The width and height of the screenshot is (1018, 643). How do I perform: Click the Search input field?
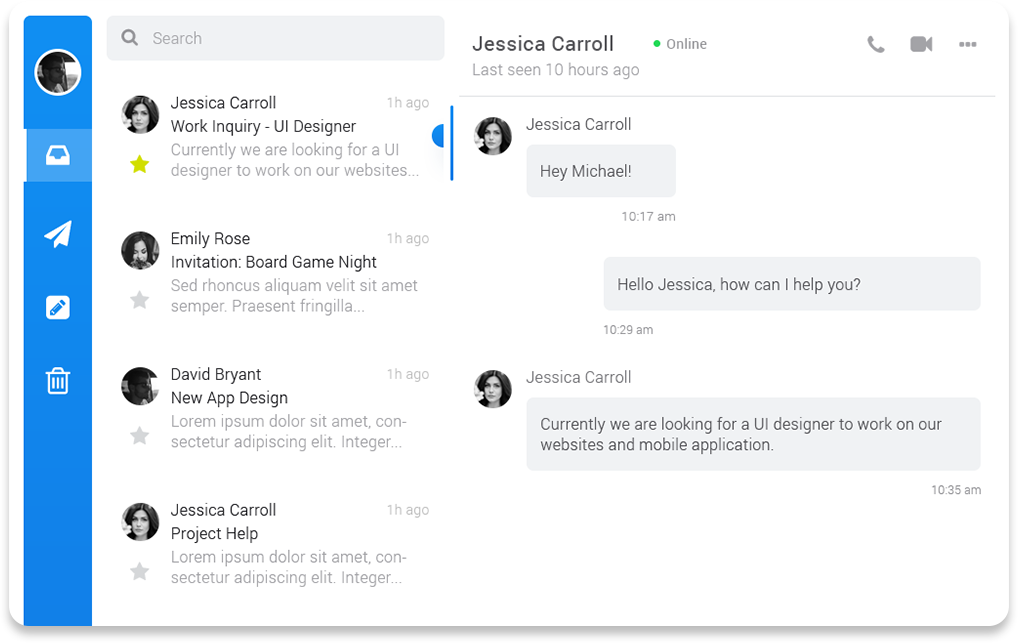tap(290, 38)
